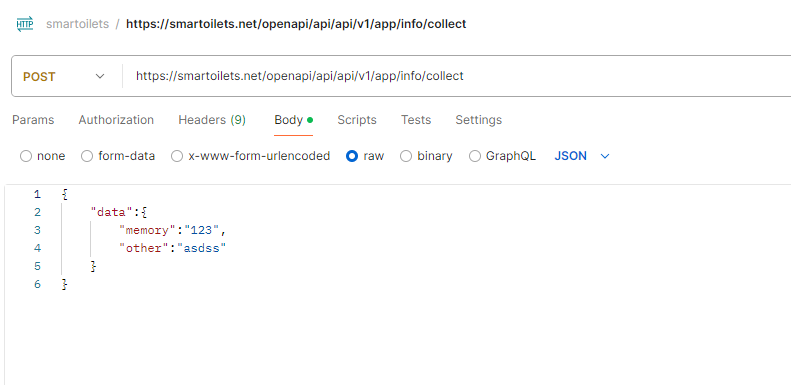This screenshot has width=791, height=385.
Task: Open the Scripts tab
Action: click(x=357, y=120)
